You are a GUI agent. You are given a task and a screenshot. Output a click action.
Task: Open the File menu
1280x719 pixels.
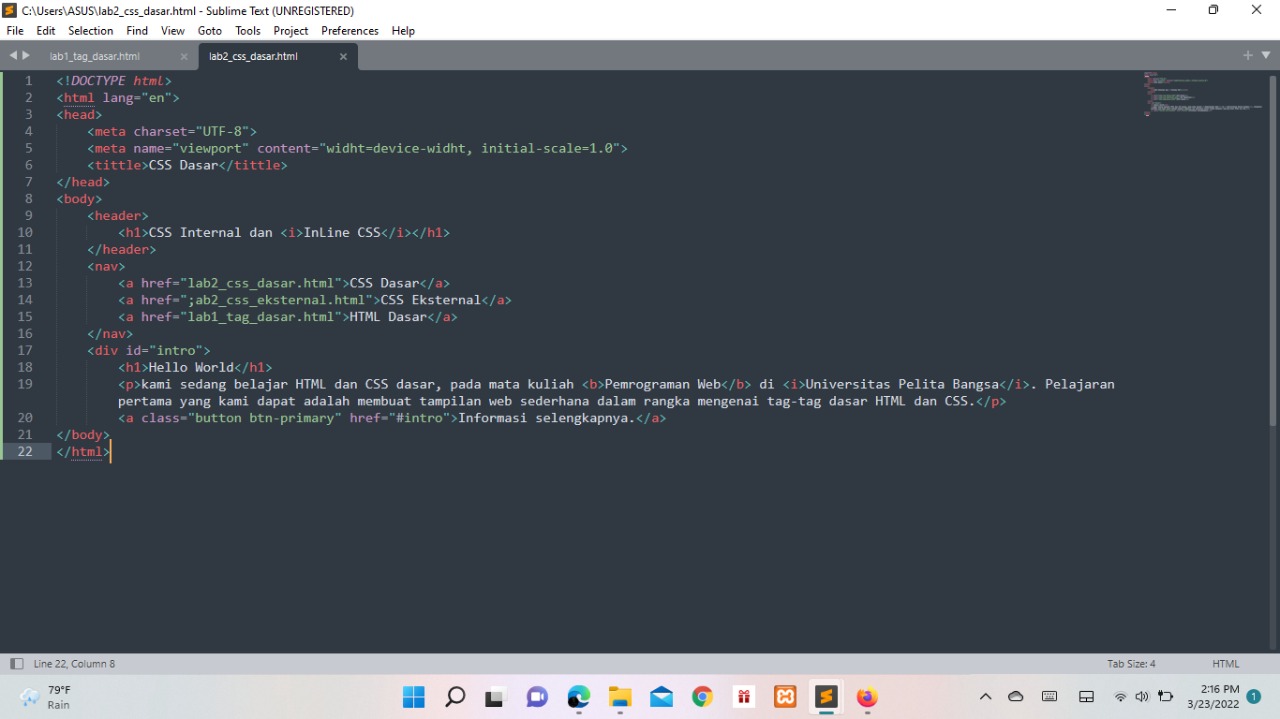click(x=15, y=31)
